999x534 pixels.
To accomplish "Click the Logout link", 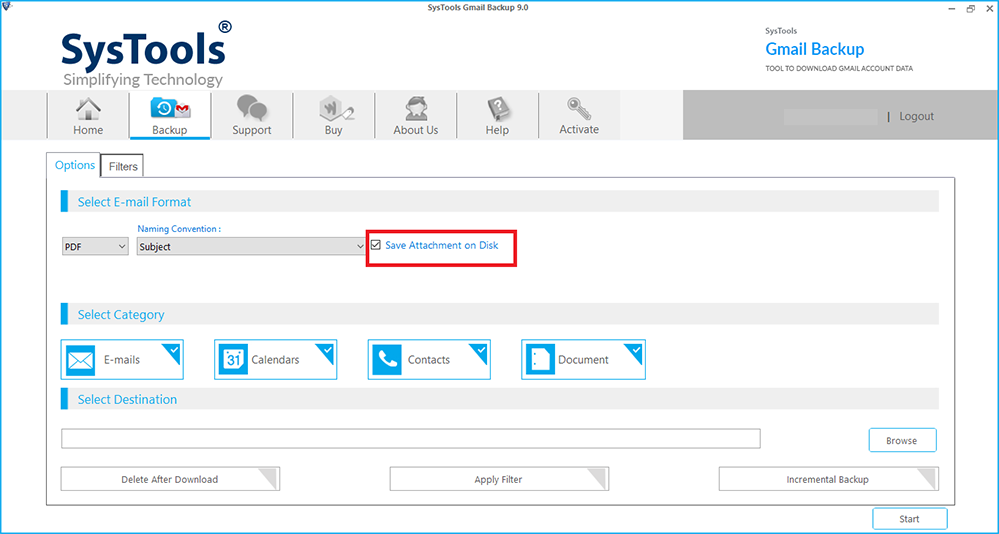I will point(916,116).
